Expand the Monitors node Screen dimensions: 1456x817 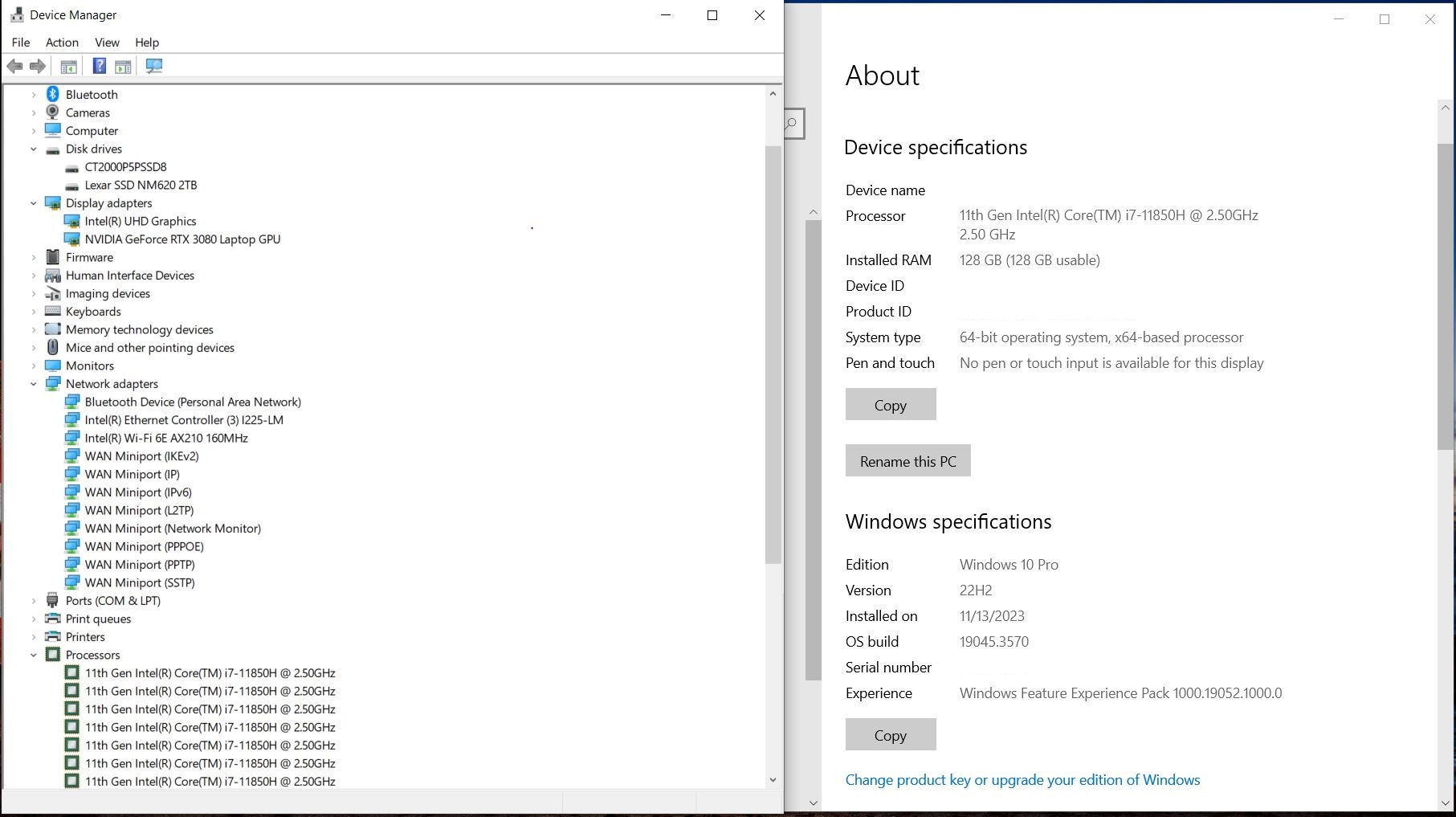(34, 366)
